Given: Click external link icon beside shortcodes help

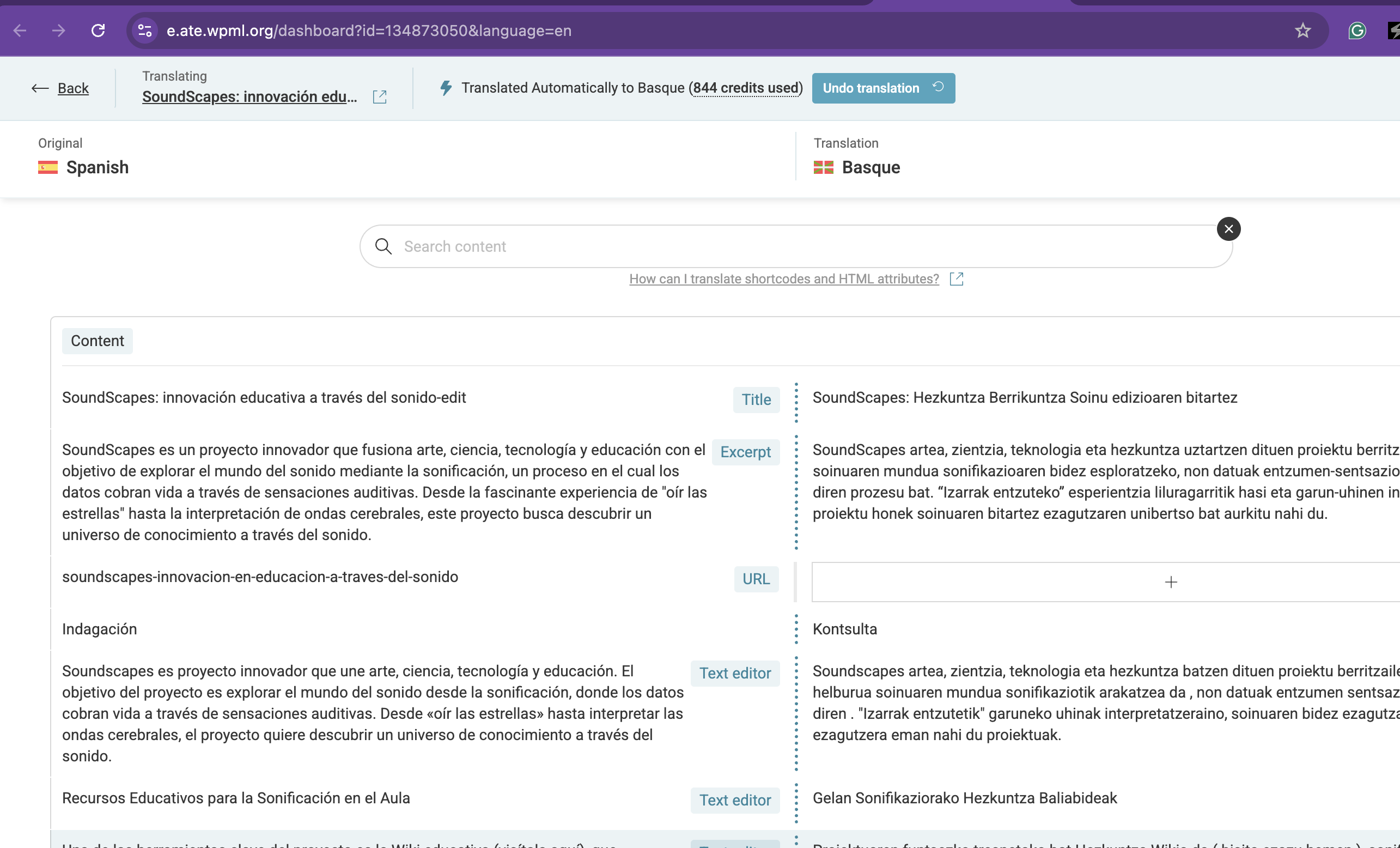Looking at the screenshot, I should click(x=957, y=279).
